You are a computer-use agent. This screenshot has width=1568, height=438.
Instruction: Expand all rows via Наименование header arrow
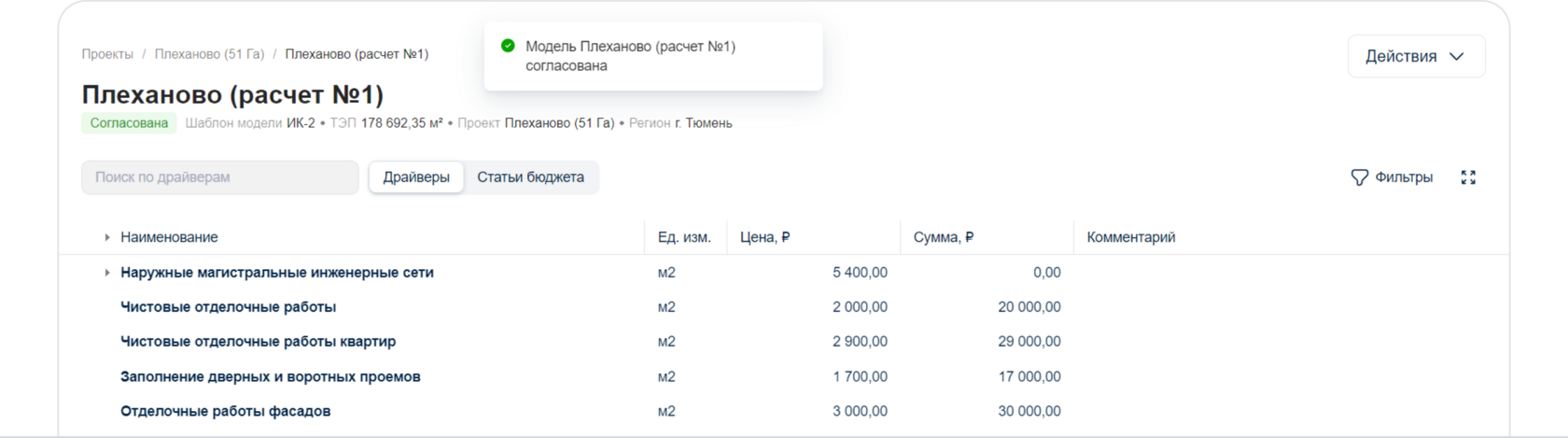pos(107,237)
